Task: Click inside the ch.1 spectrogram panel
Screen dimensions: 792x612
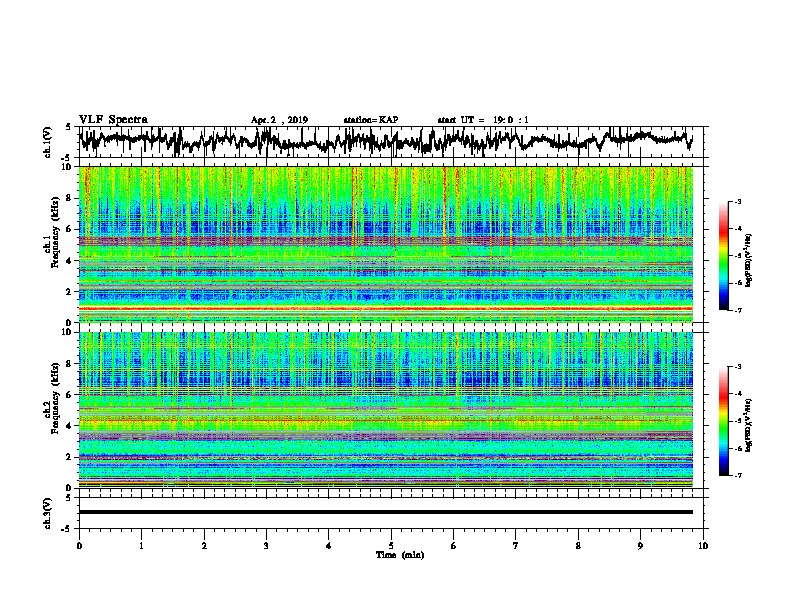Action: (385, 244)
